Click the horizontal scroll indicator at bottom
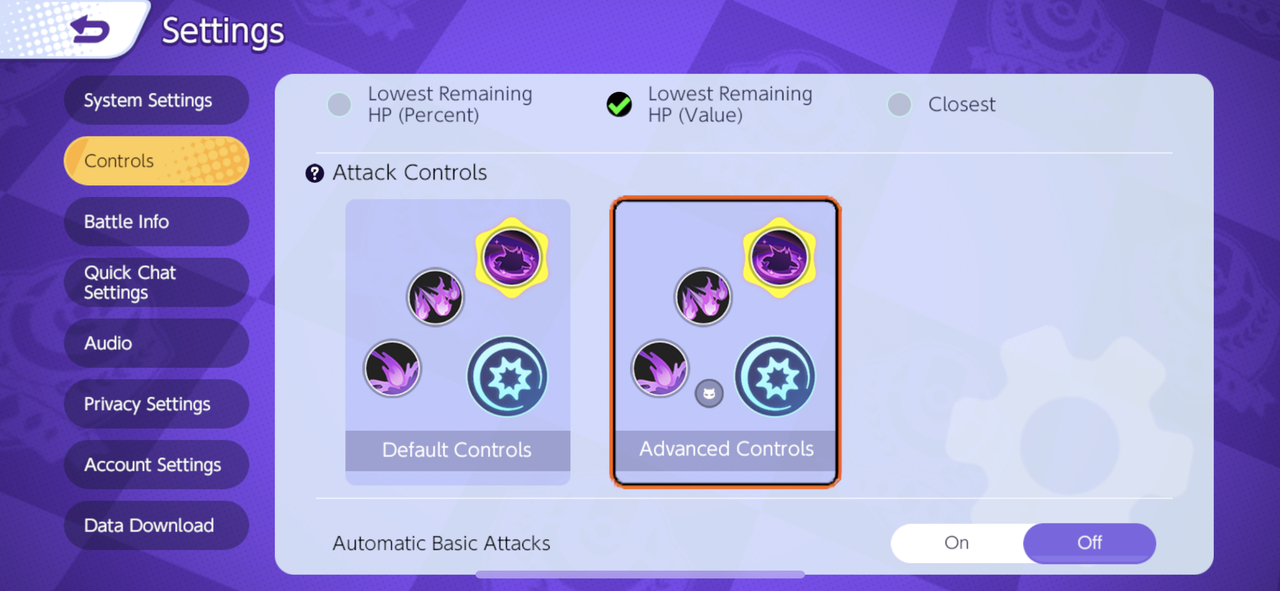 [x=640, y=574]
